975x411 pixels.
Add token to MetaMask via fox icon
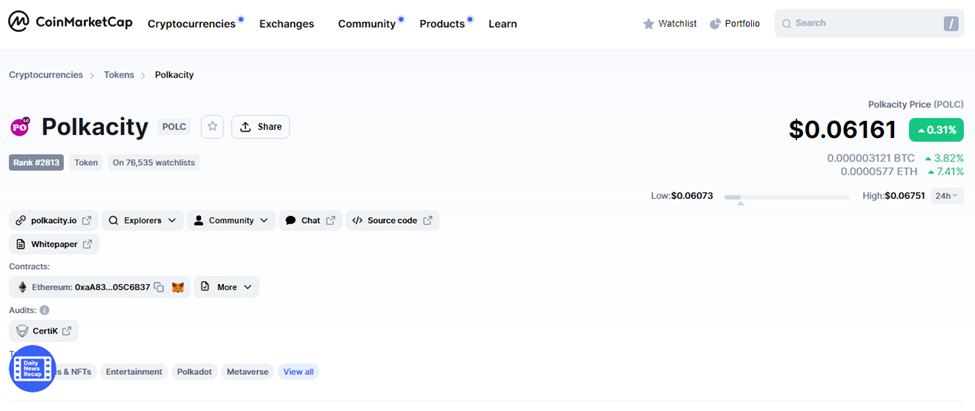point(178,287)
